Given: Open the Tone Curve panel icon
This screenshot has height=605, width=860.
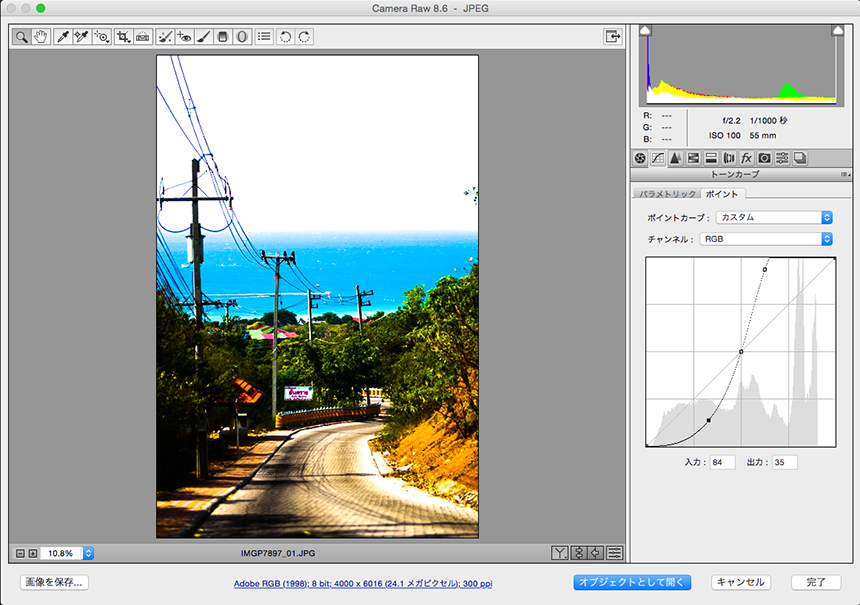Looking at the screenshot, I should tap(658, 159).
